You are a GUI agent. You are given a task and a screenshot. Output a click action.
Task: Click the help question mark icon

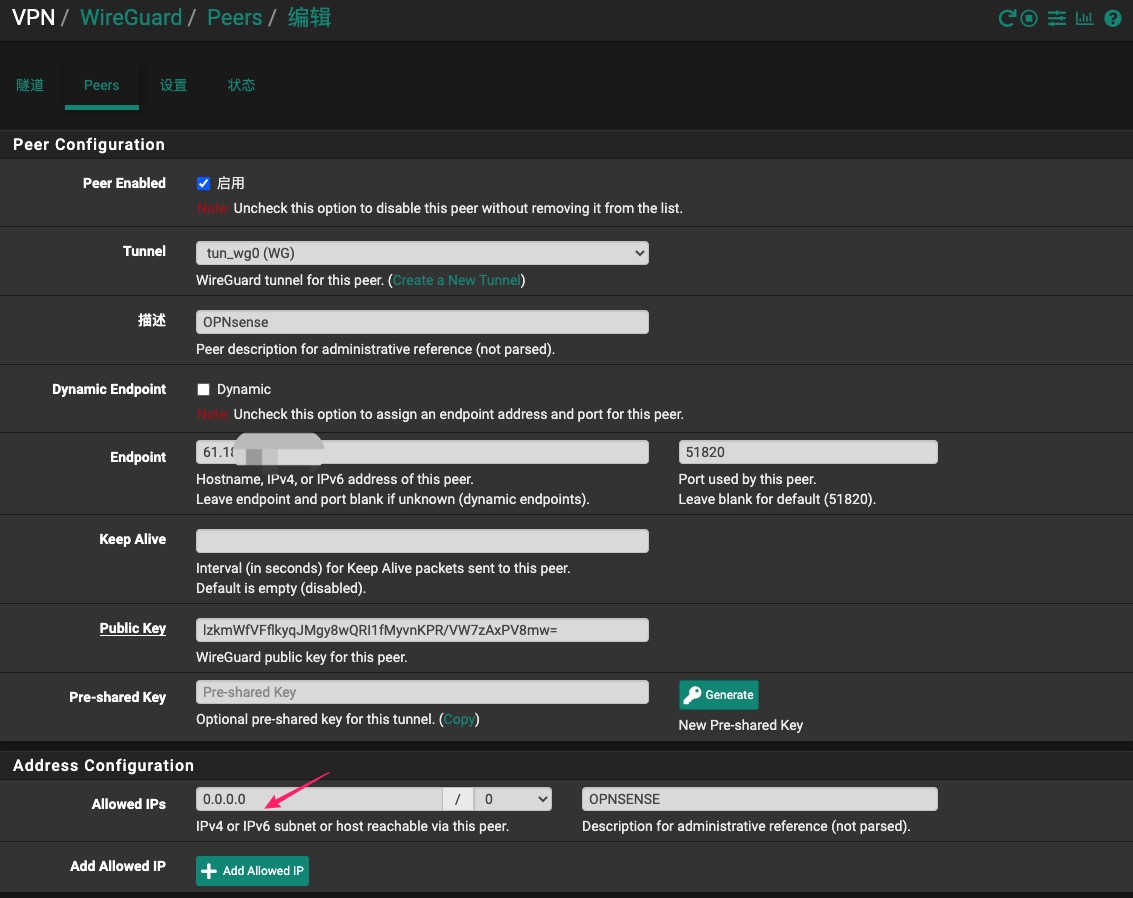1112,18
